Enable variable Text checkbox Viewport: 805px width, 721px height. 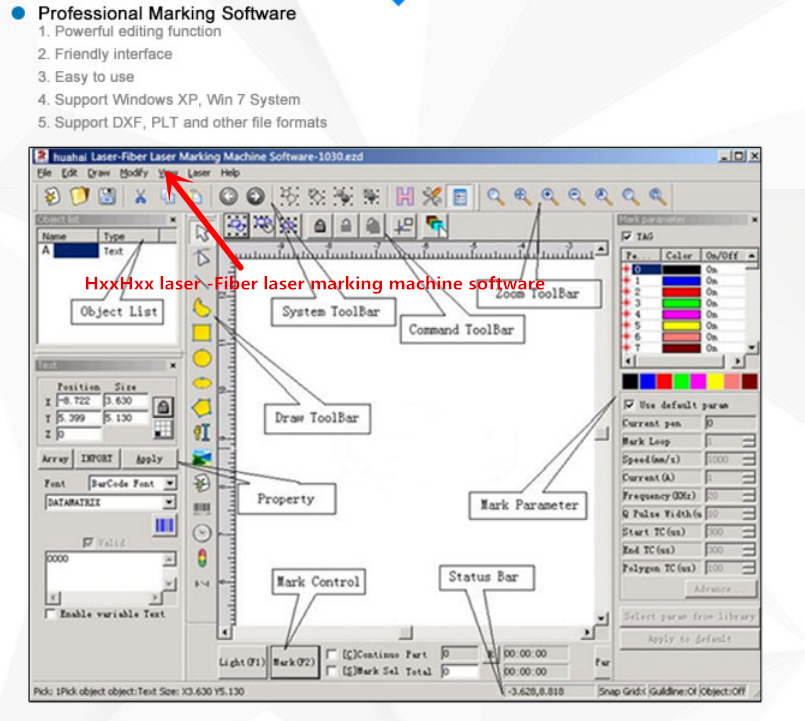(51, 614)
